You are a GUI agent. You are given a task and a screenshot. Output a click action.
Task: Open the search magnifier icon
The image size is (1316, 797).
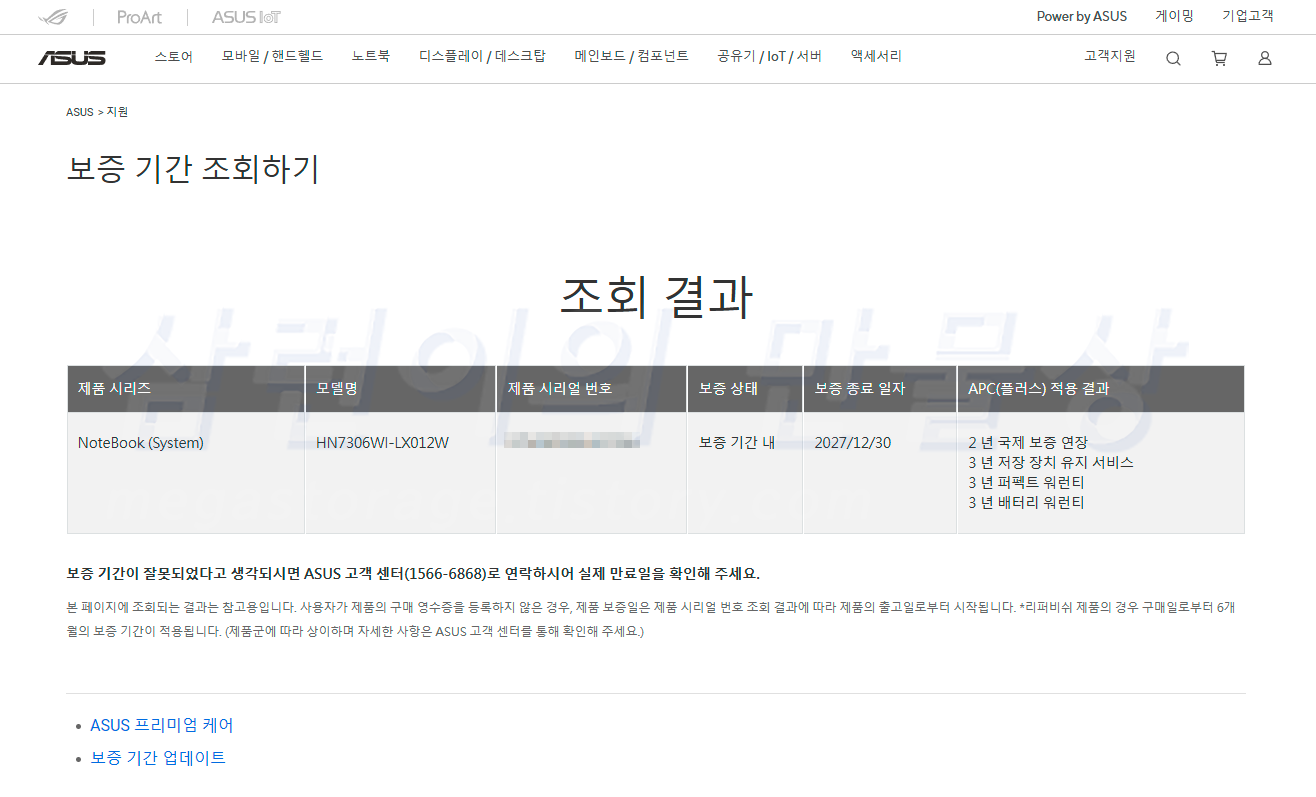tap(1173, 58)
